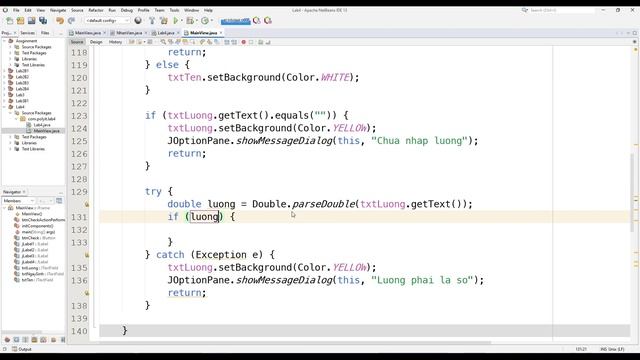
Task: Open the Profile Project dropdown arrow
Action: click(211, 20)
